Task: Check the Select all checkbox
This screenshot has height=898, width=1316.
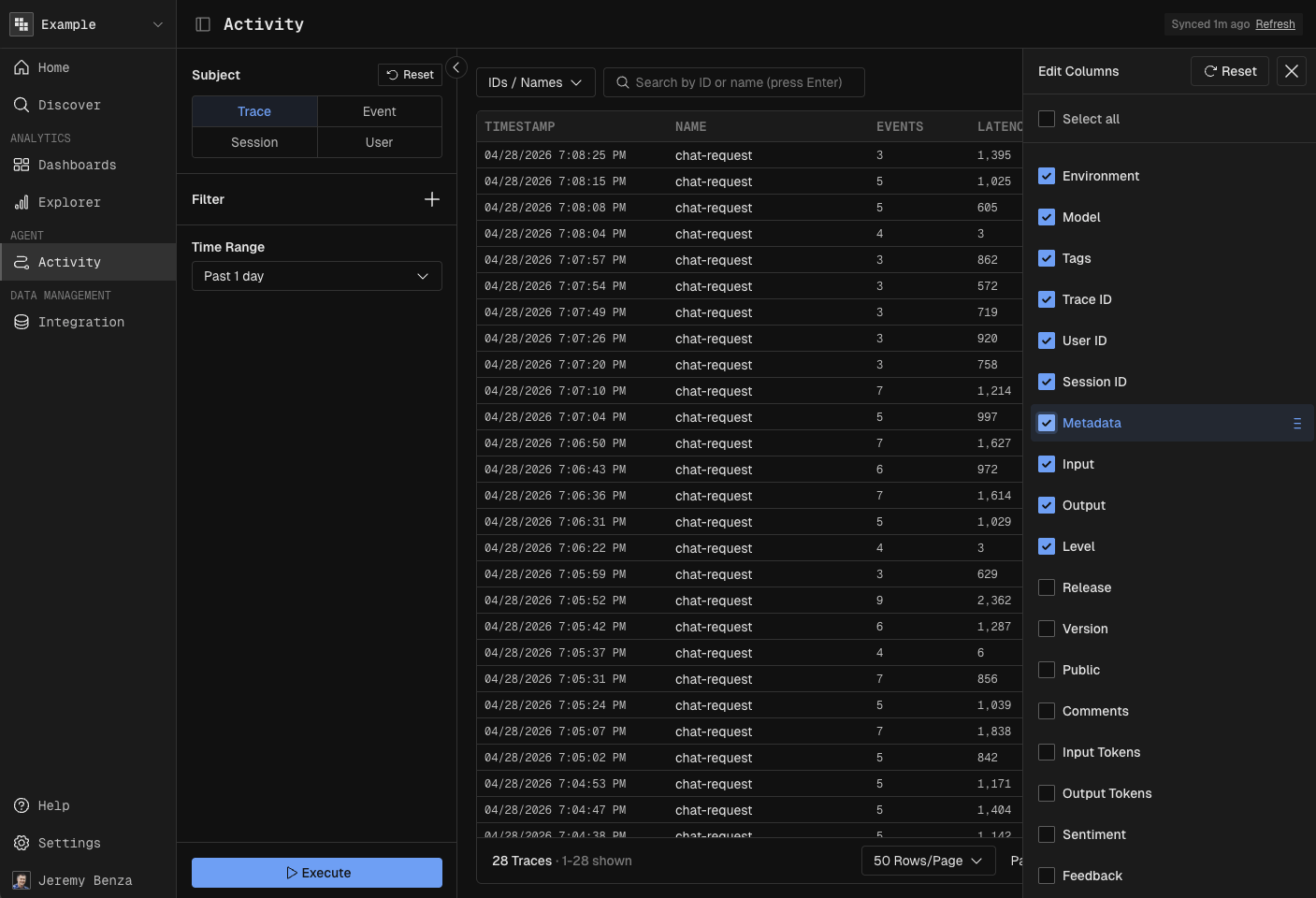Action: click(x=1047, y=119)
